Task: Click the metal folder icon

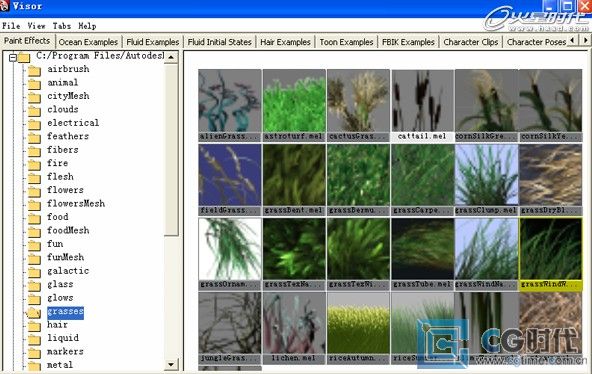Action: point(34,366)
